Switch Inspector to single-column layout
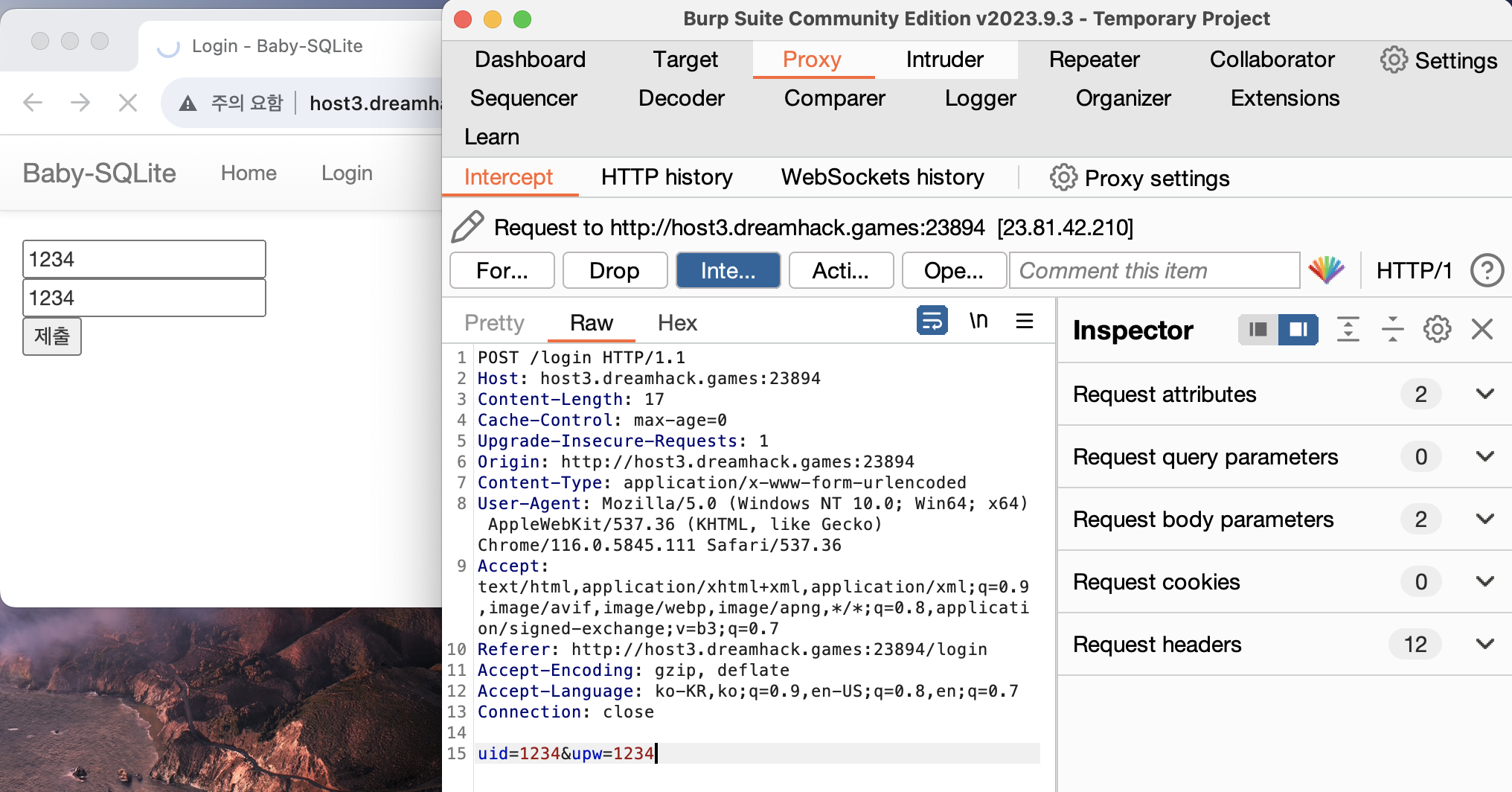Screen dimensions: 1512x792 pyautogui.click(x=1258, y=329)
